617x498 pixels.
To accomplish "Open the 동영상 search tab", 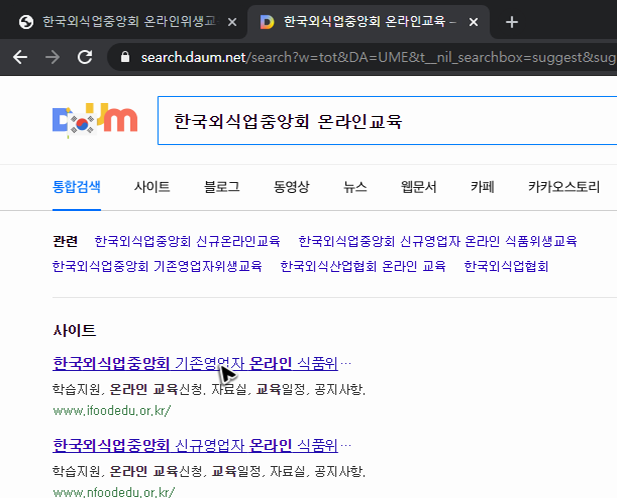I will [x=292, y=186].
